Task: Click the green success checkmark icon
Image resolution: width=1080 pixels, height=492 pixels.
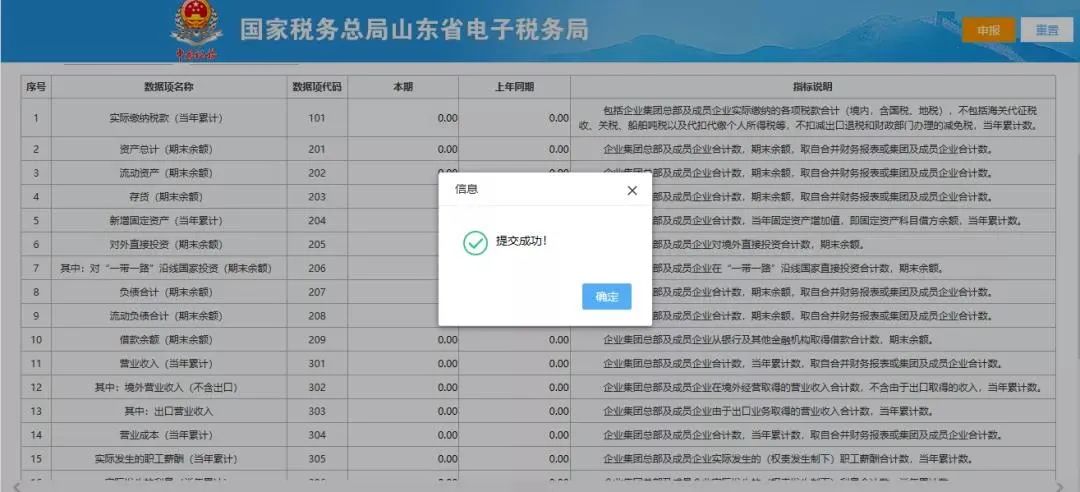Action: [x=475, y=243]
